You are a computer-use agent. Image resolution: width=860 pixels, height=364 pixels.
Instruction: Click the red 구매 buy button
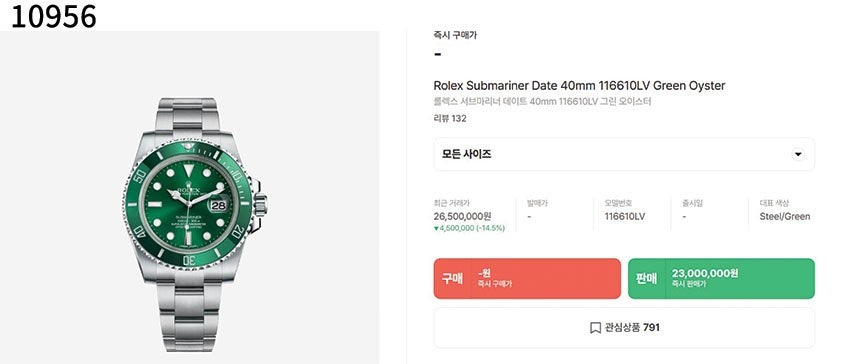click(x=527, y=278)
